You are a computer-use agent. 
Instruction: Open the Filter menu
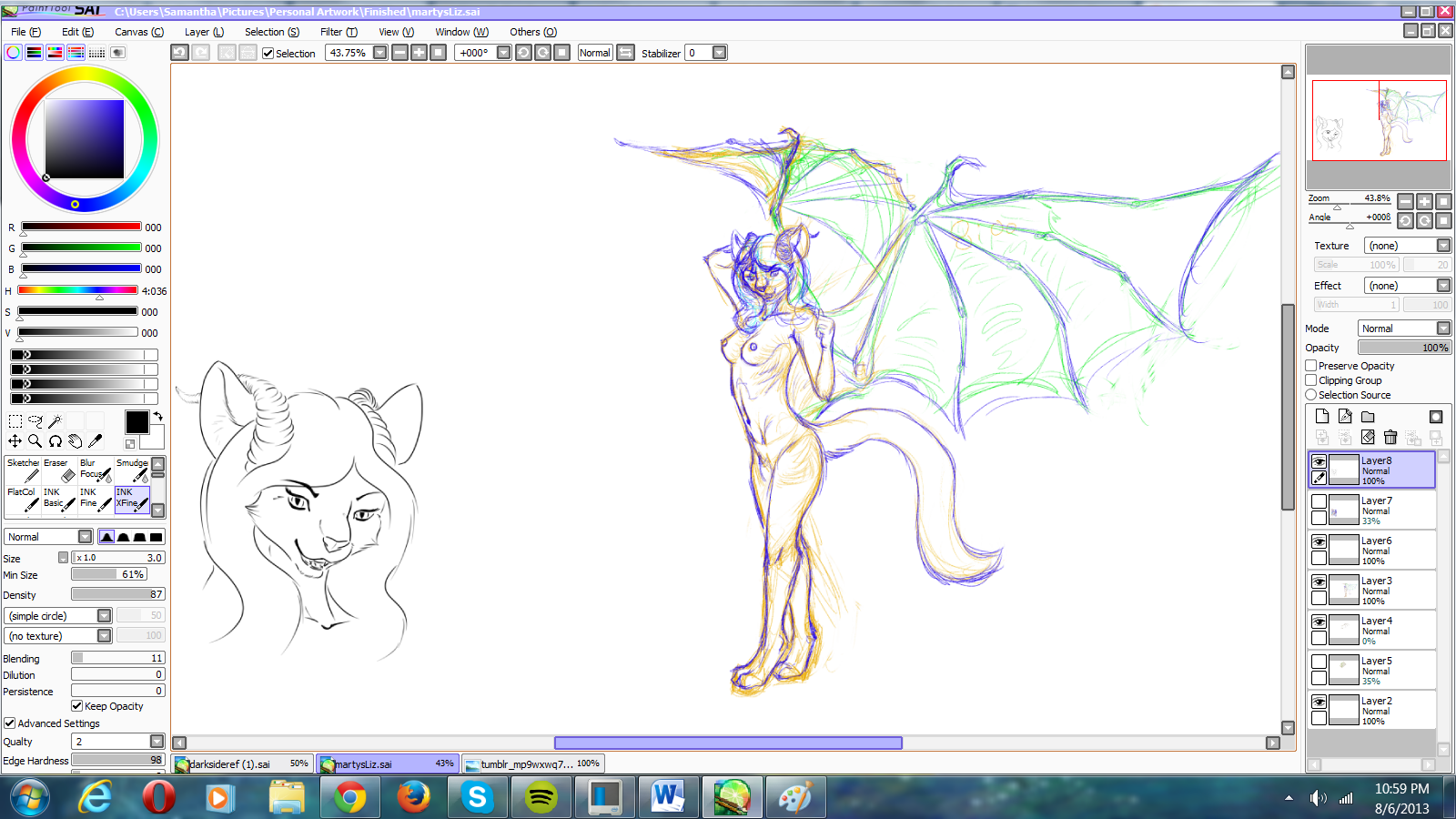339,32
